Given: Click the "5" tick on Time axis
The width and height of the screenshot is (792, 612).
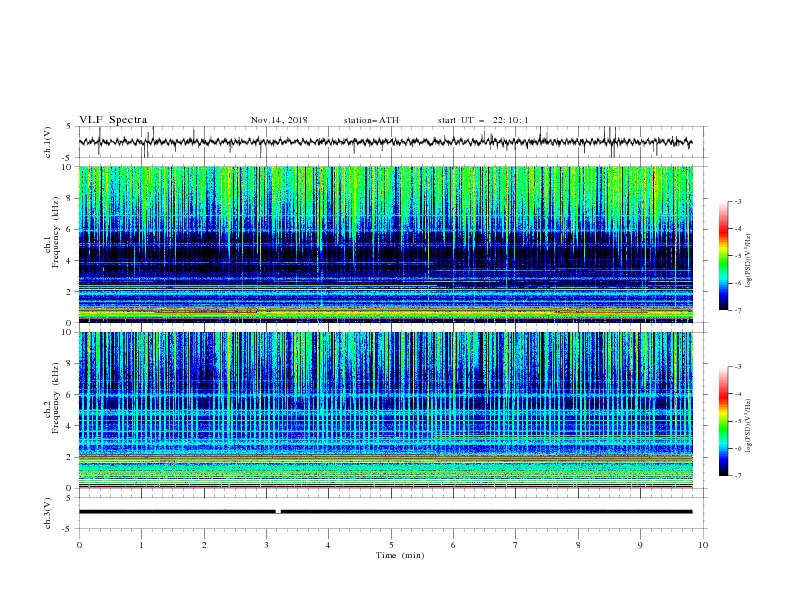Looking at the screenshot, I should [x=391, y=545].
